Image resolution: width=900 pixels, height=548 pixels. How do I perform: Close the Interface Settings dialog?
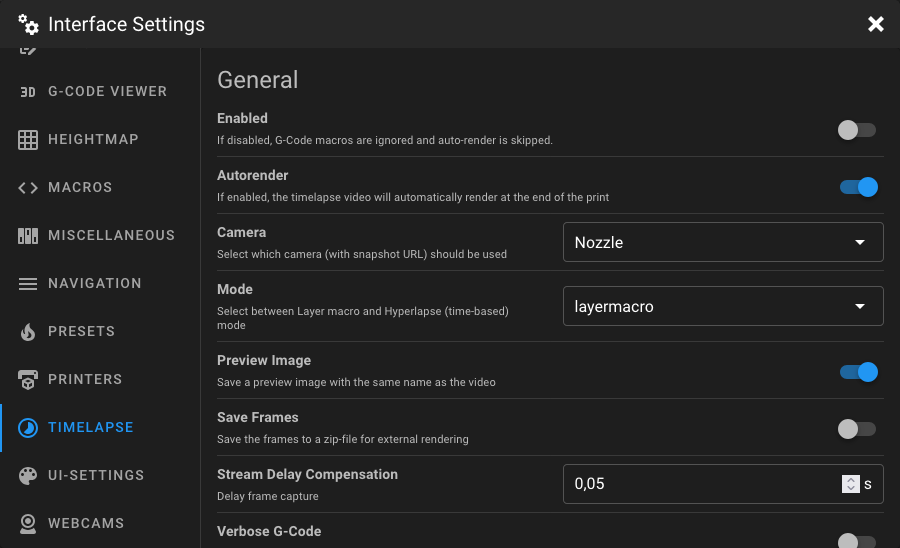[x=875, y=24]
